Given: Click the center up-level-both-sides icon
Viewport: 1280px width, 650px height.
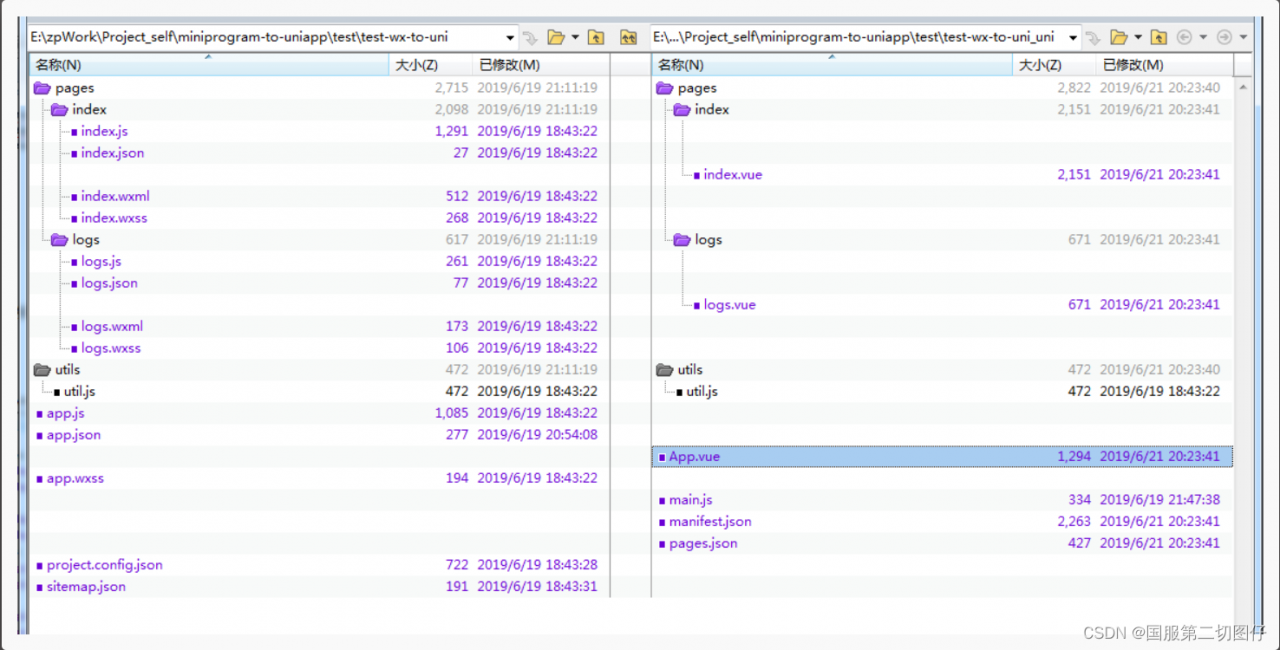Looking at the screenshot, I should [x=628, y=37].
